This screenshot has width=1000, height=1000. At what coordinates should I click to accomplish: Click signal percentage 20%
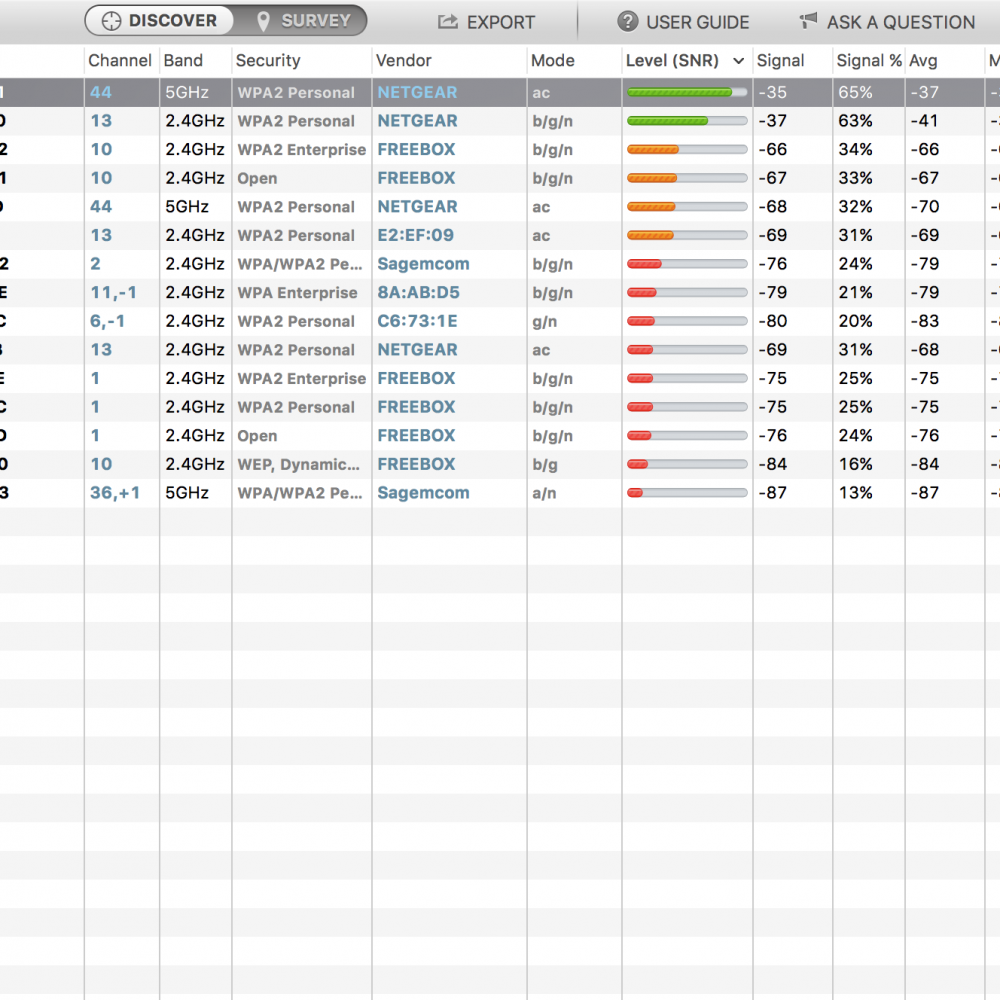click(855, 321)
